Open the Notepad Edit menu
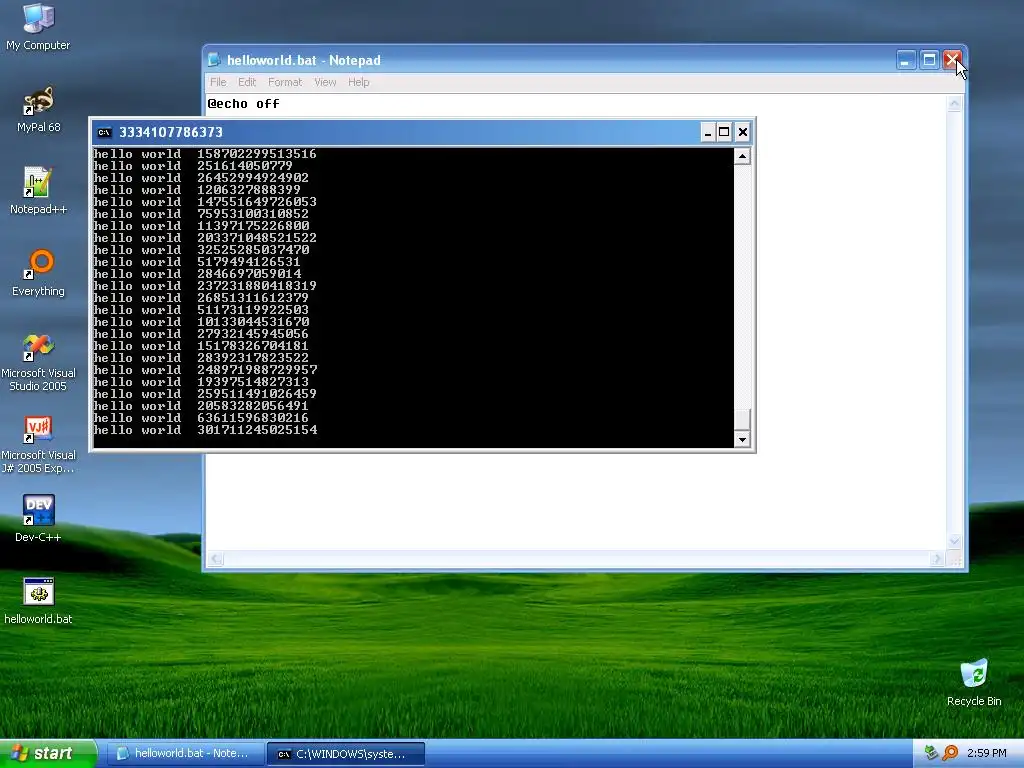Image resolution: width=1024 pixels, height=768 pixels. (247, 82)
